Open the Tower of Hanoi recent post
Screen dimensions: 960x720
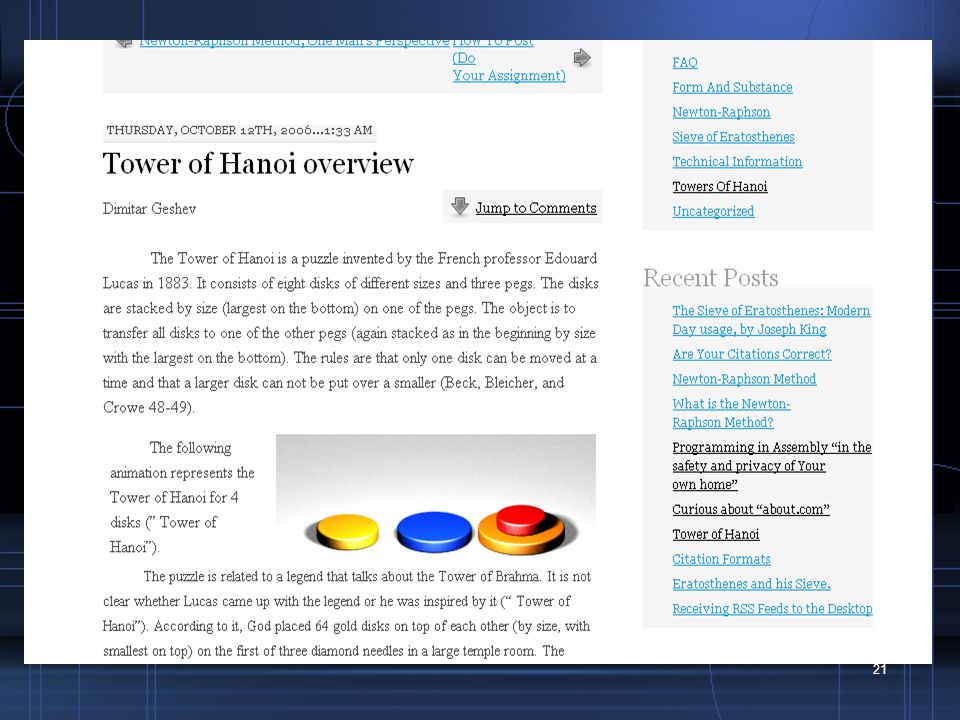pos(716,534)
